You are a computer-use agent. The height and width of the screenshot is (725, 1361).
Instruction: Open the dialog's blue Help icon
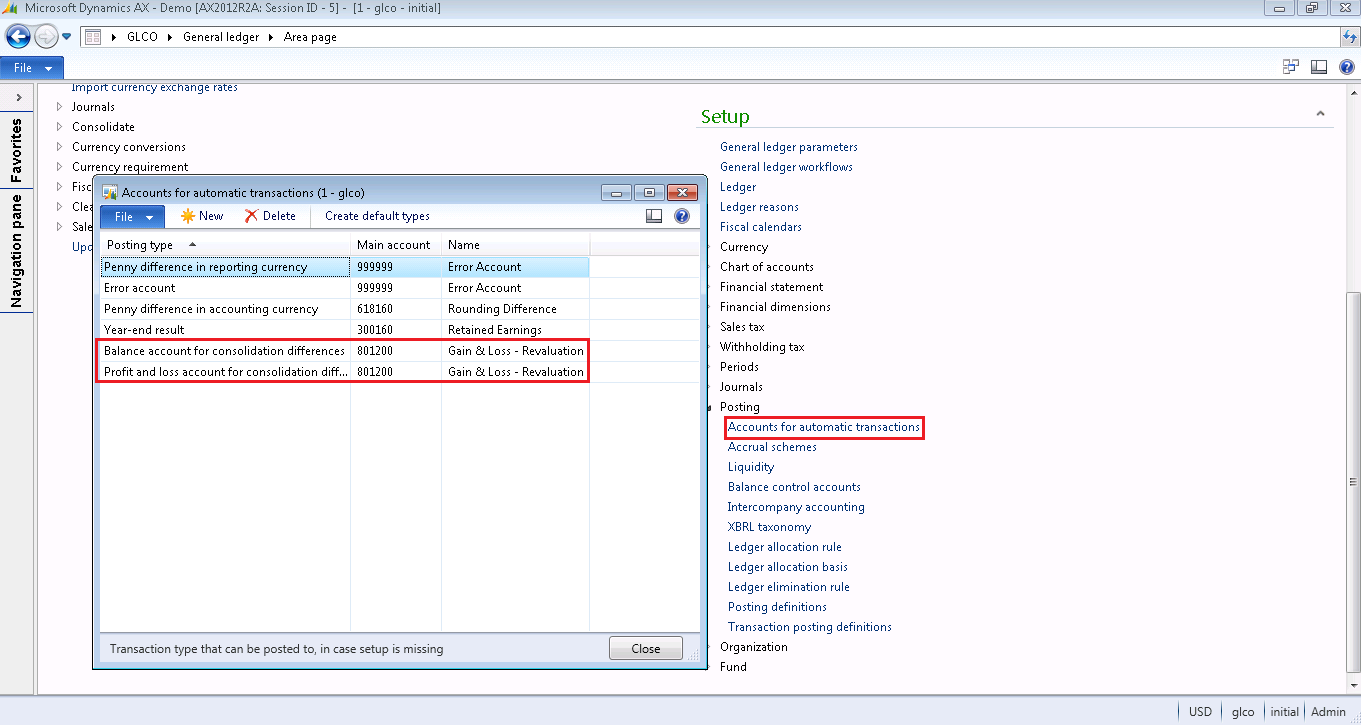[682, 216]
